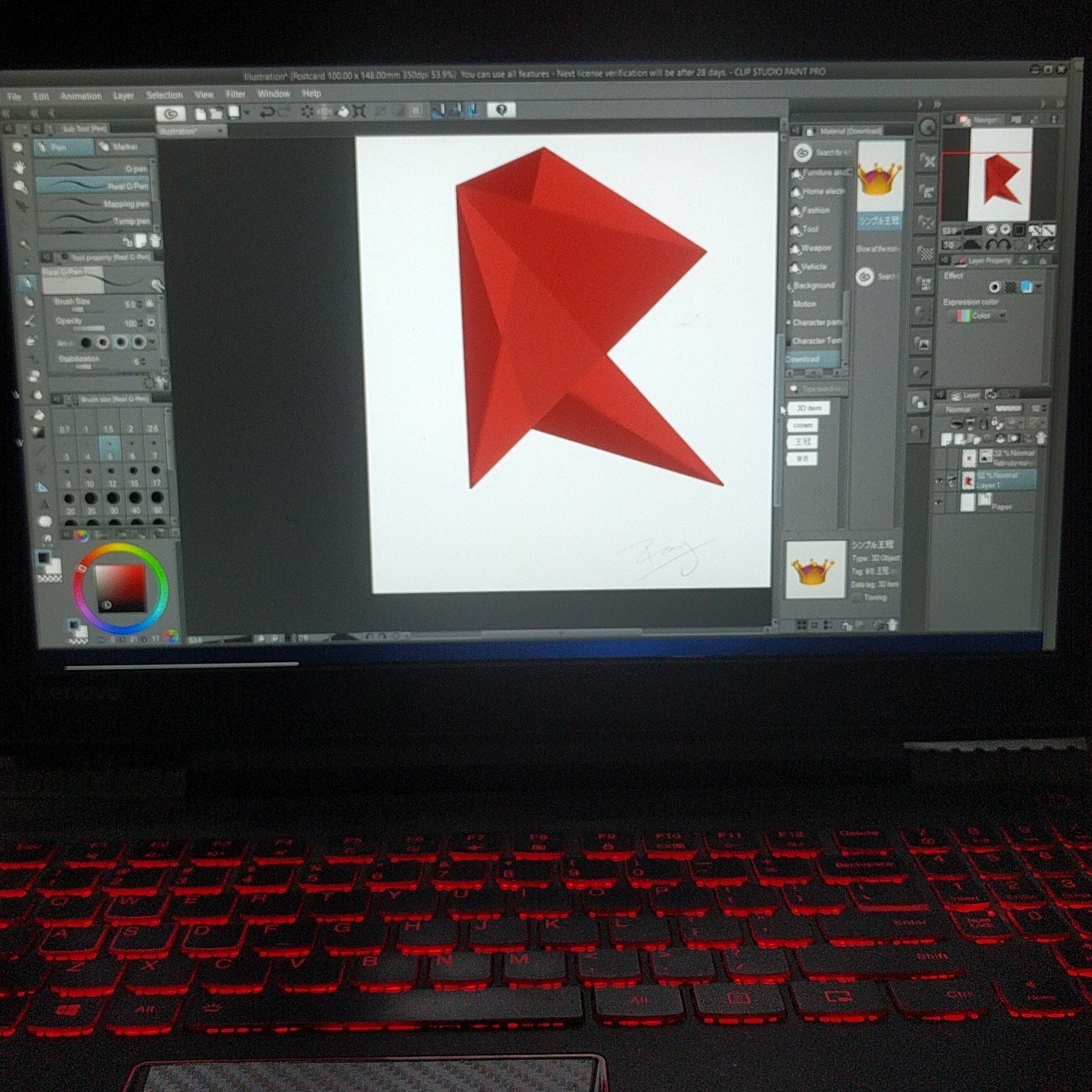Image resolution: width=1092 pixels, height=1092 pixels.
Task: Click the crown search tag
Action: pyautogui.click(x=802, y=425)
